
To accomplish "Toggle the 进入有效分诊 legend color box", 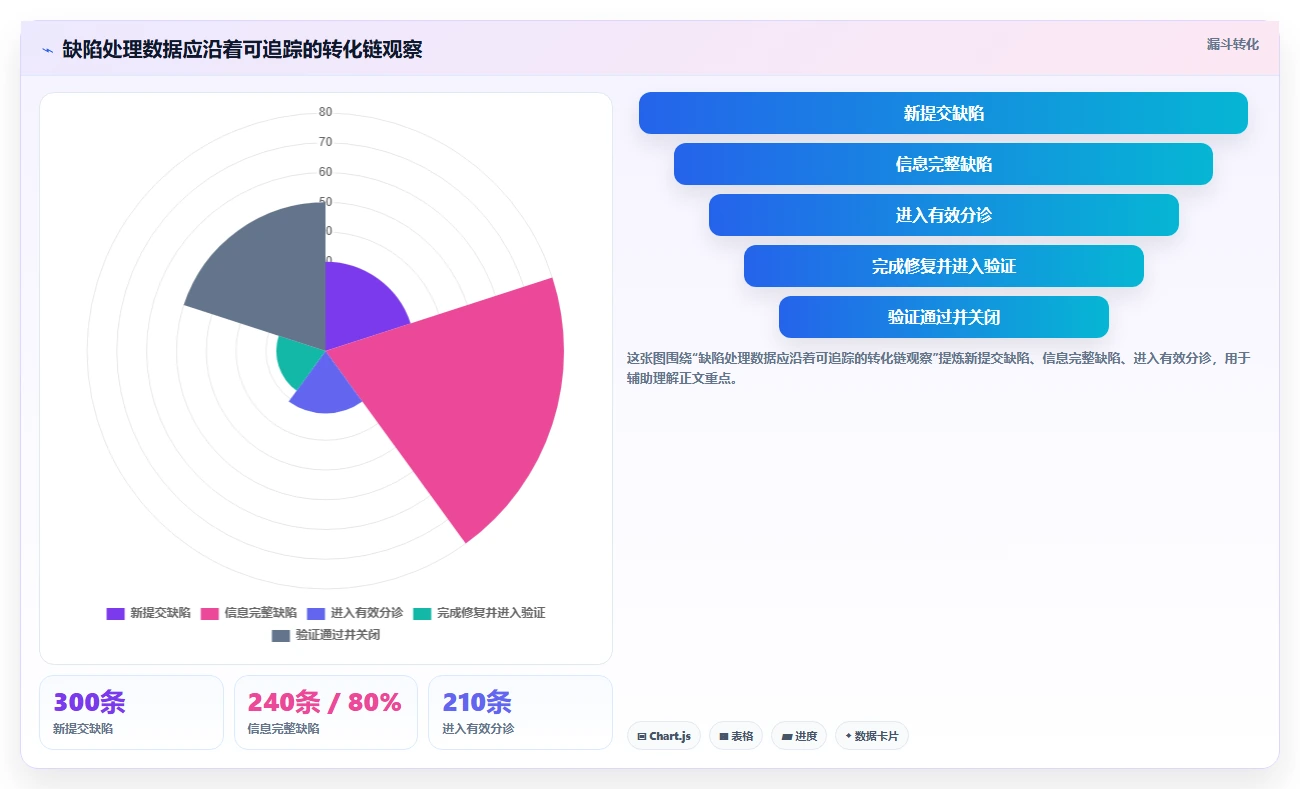I will coord(316,613).
